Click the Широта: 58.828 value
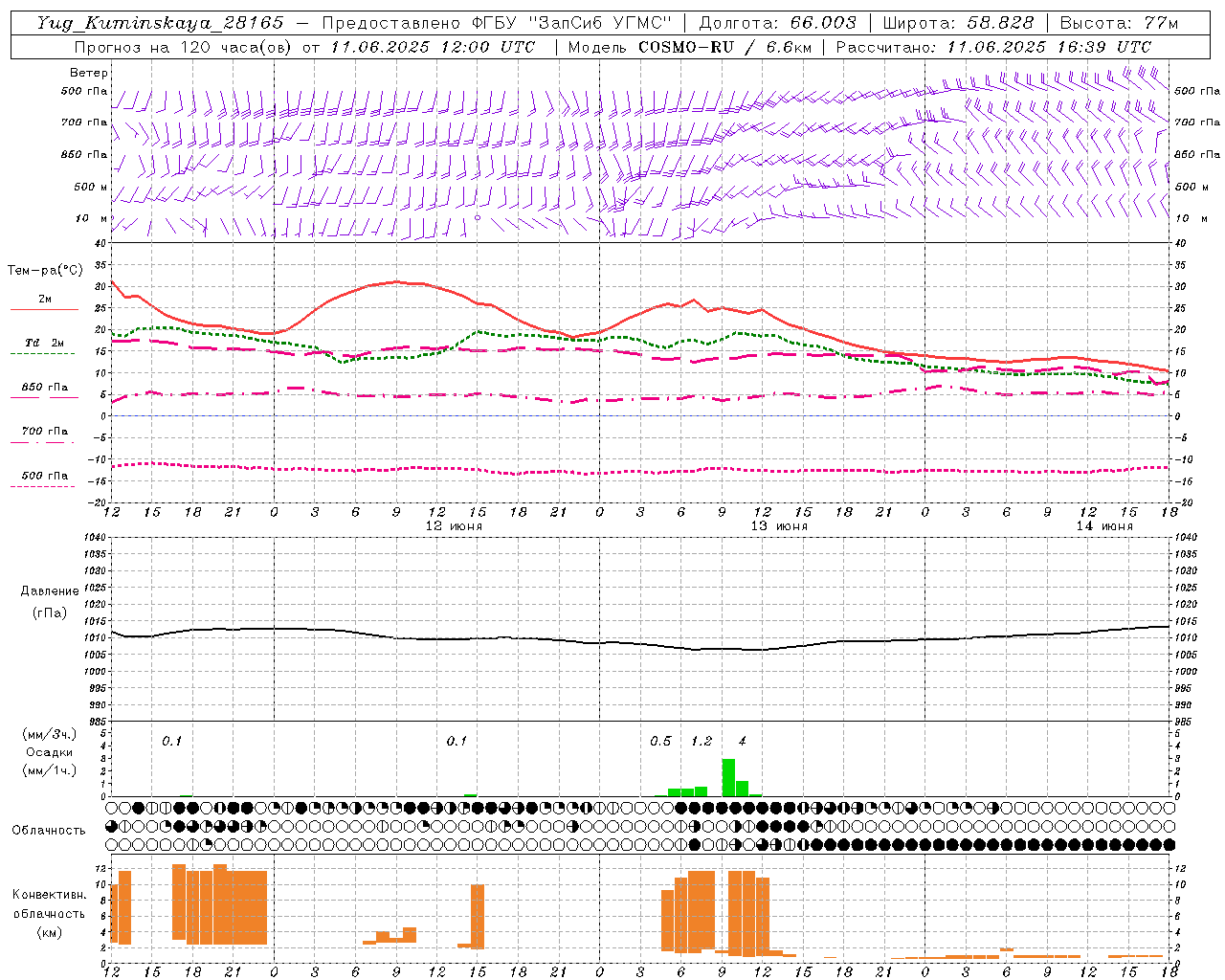Screen dimensions: 1225x980 point(958,23)
